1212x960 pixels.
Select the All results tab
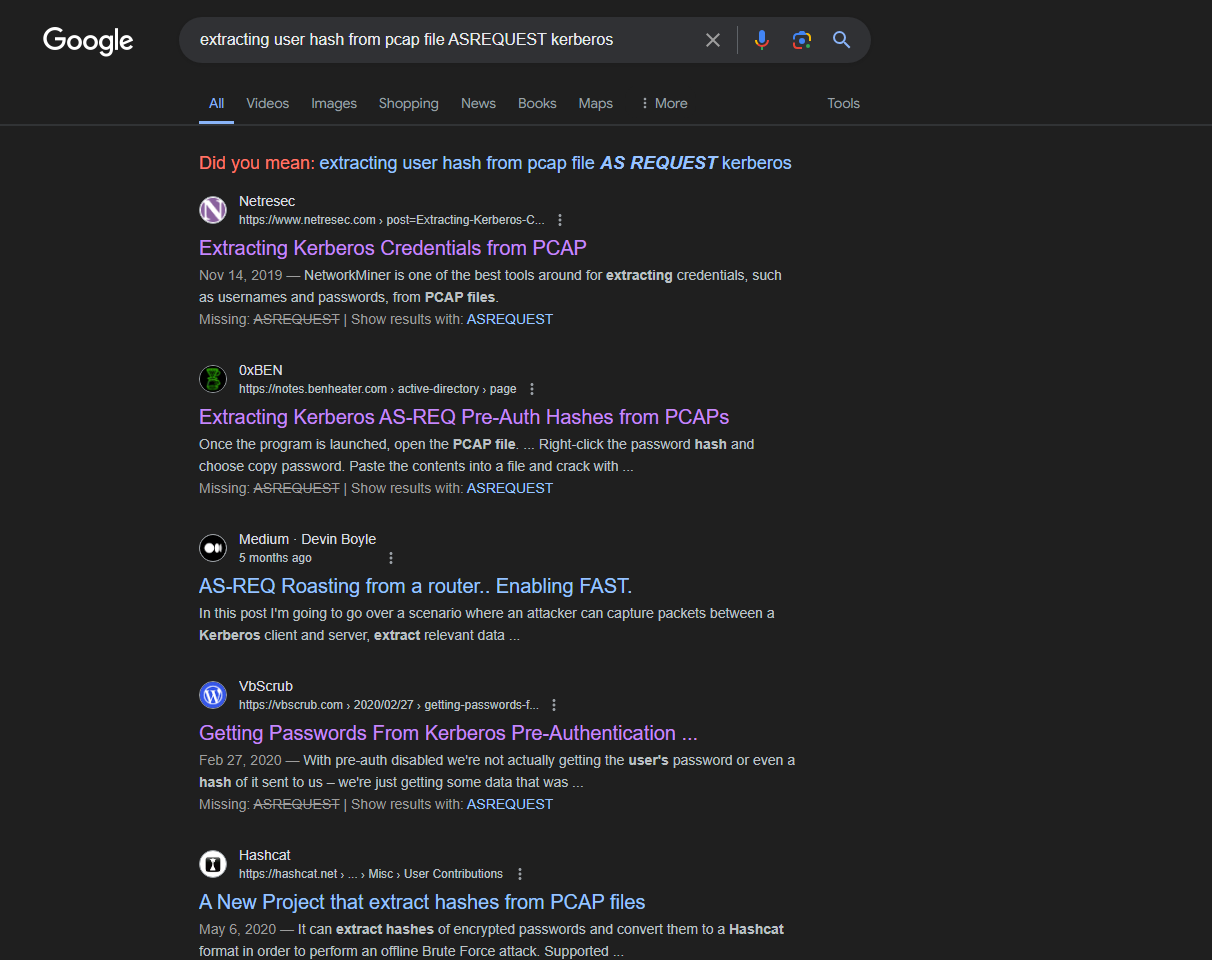click(x=216, y=103)
